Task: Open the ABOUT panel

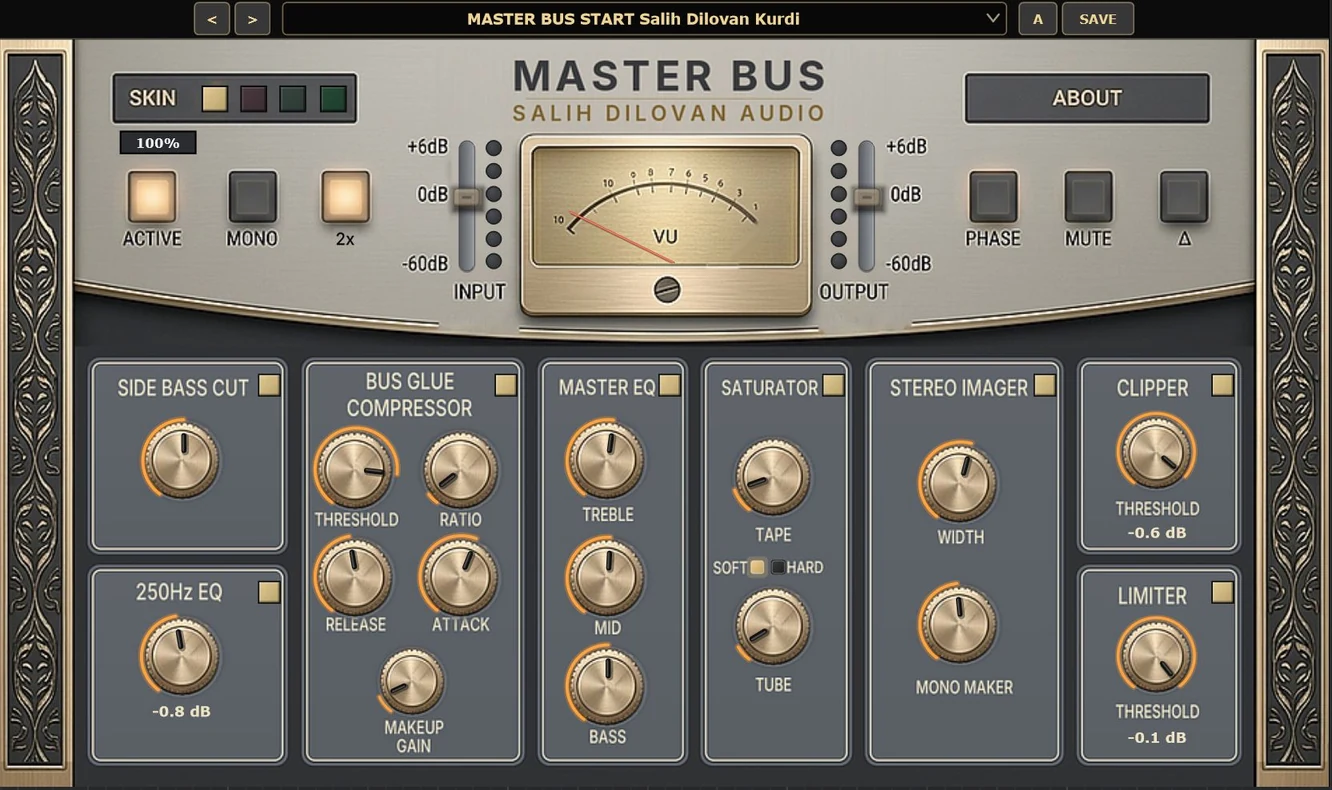Action: 1087,98
